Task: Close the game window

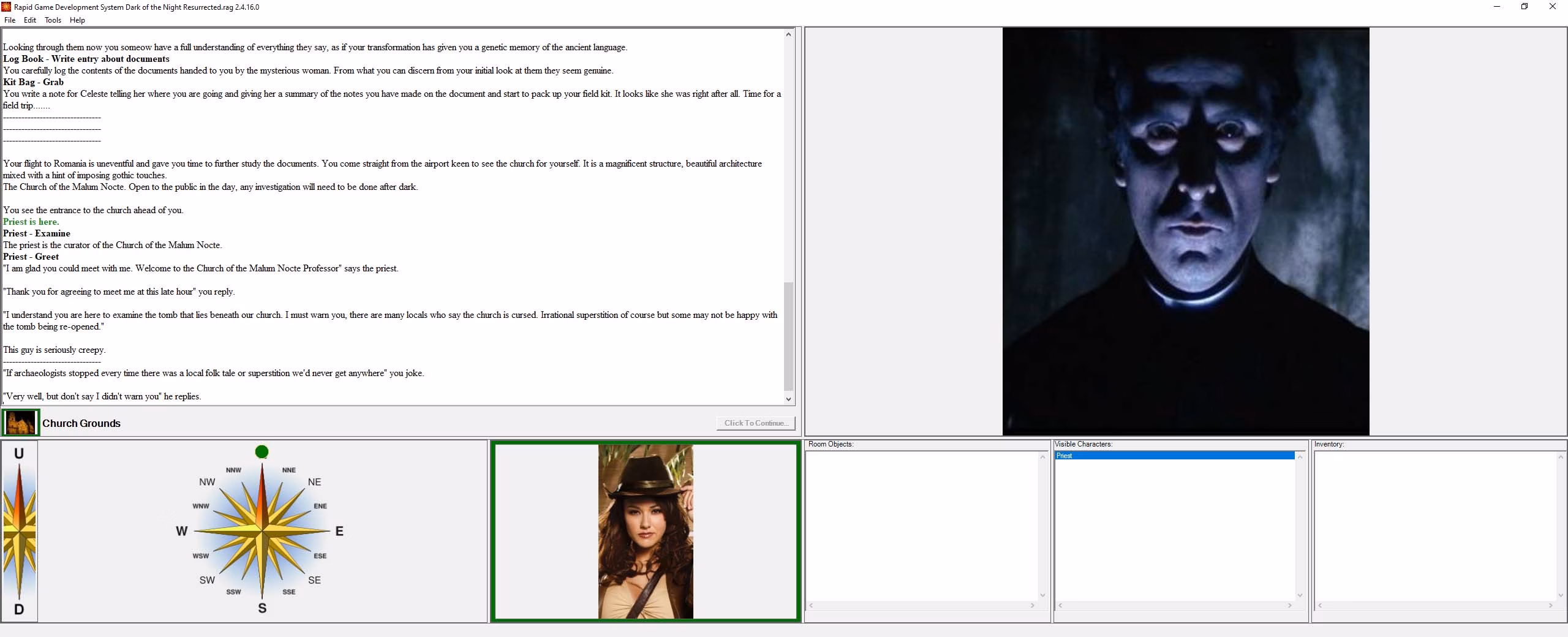Action: pyautogui.click(x=1553, y=7)
